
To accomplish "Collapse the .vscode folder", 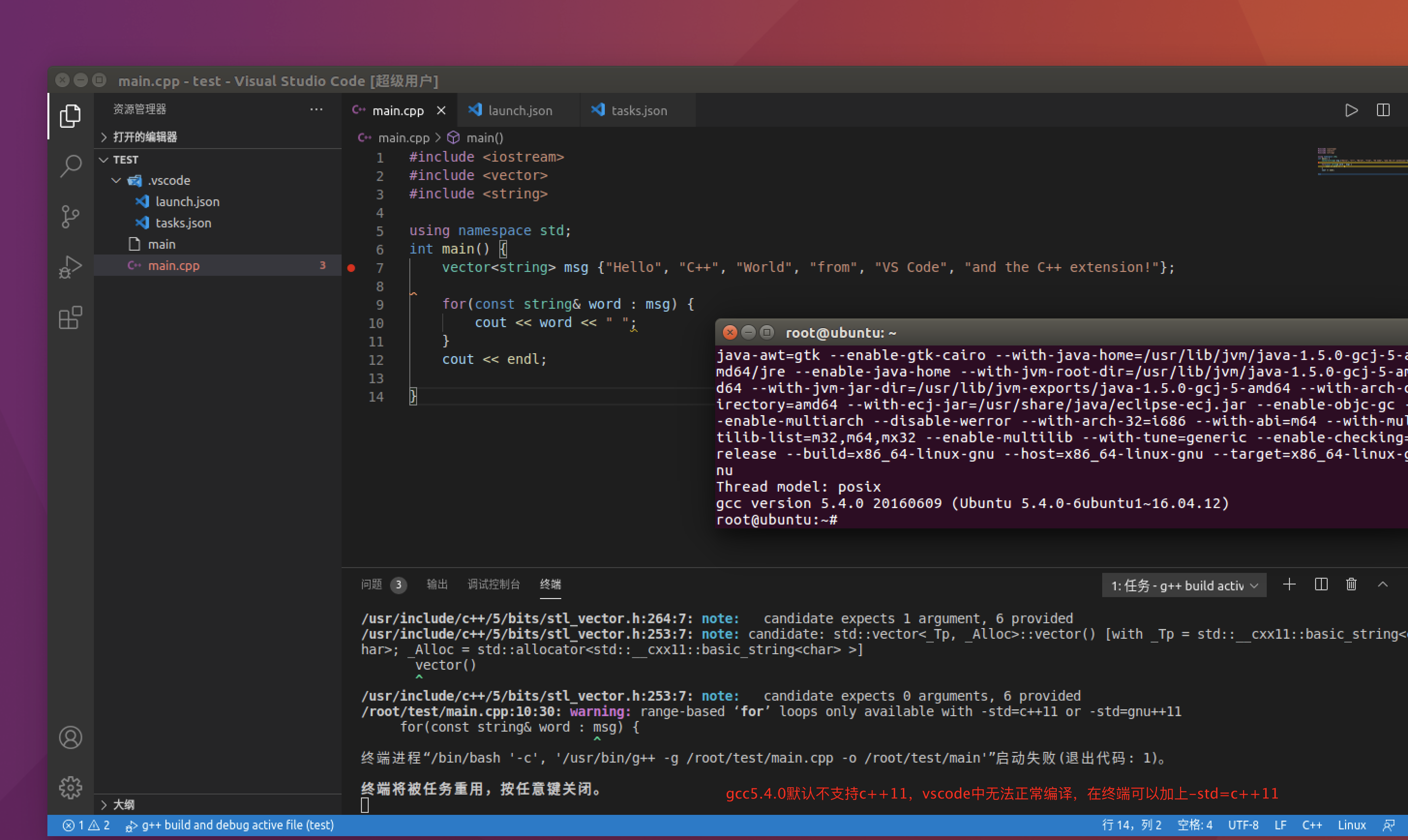I will (218, 180).
